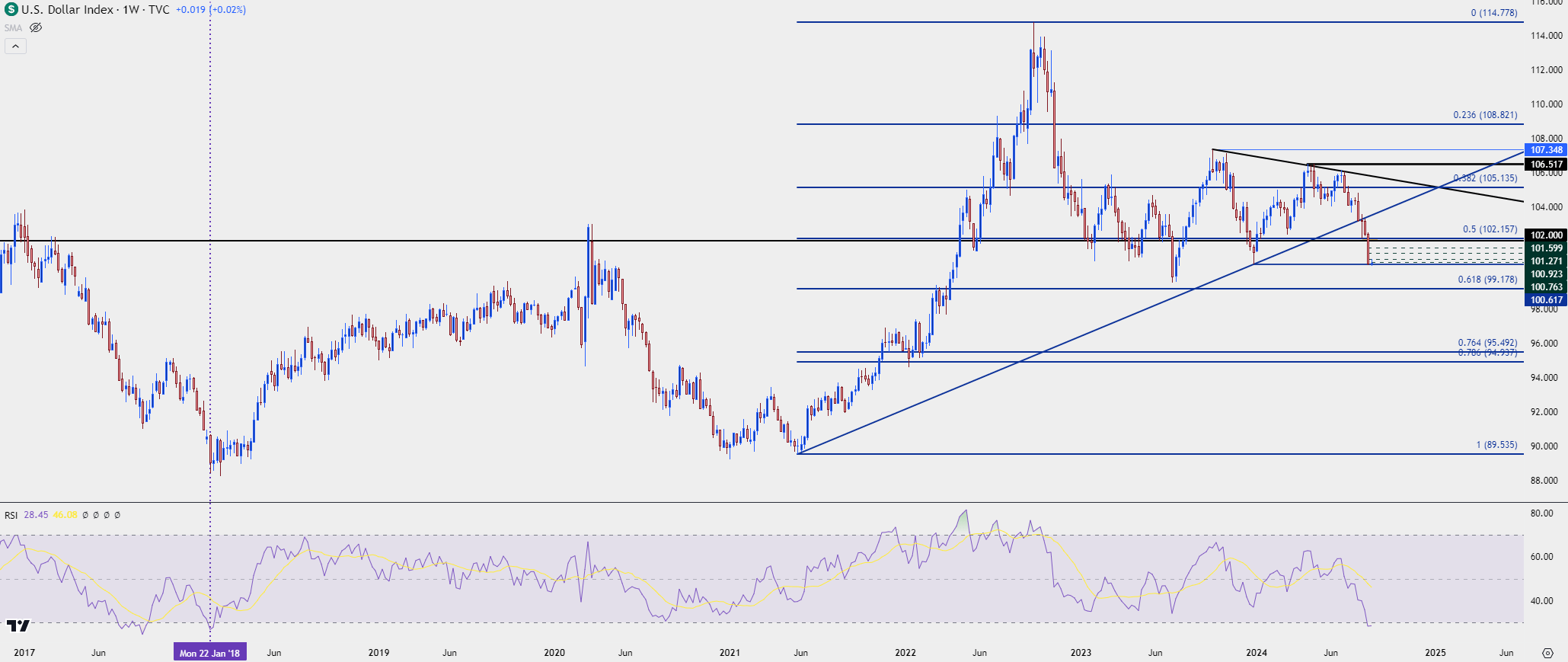Click the 100.617 price label
This screenshot has width=1568, height=662.
[1546, 300]
